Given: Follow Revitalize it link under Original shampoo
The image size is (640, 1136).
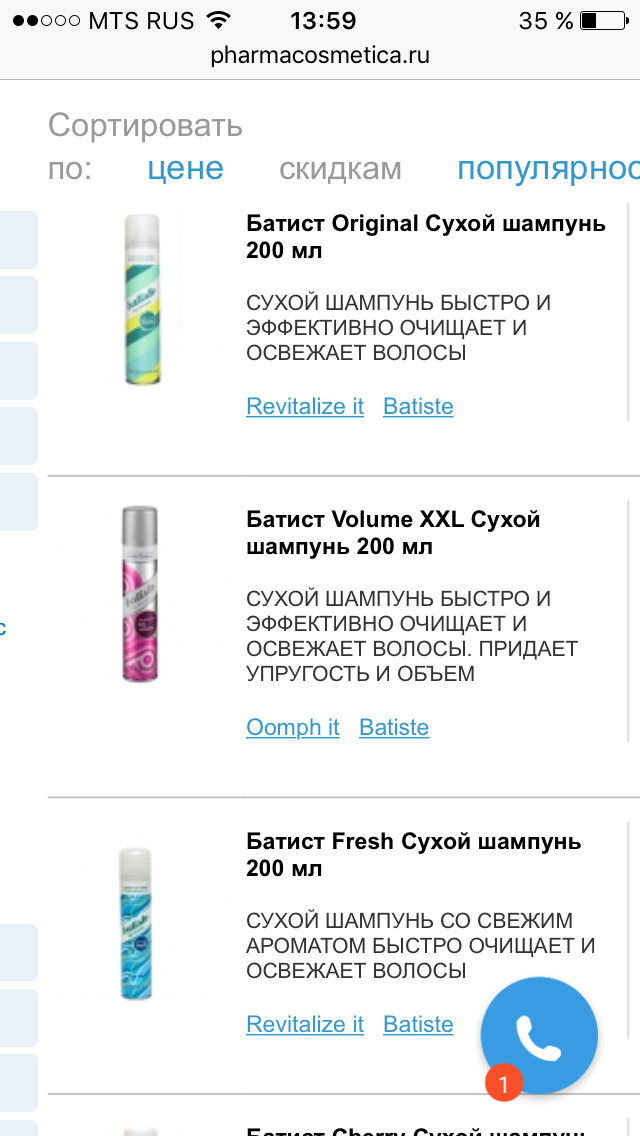Looking at the screenshot, I should click(305, 406).
